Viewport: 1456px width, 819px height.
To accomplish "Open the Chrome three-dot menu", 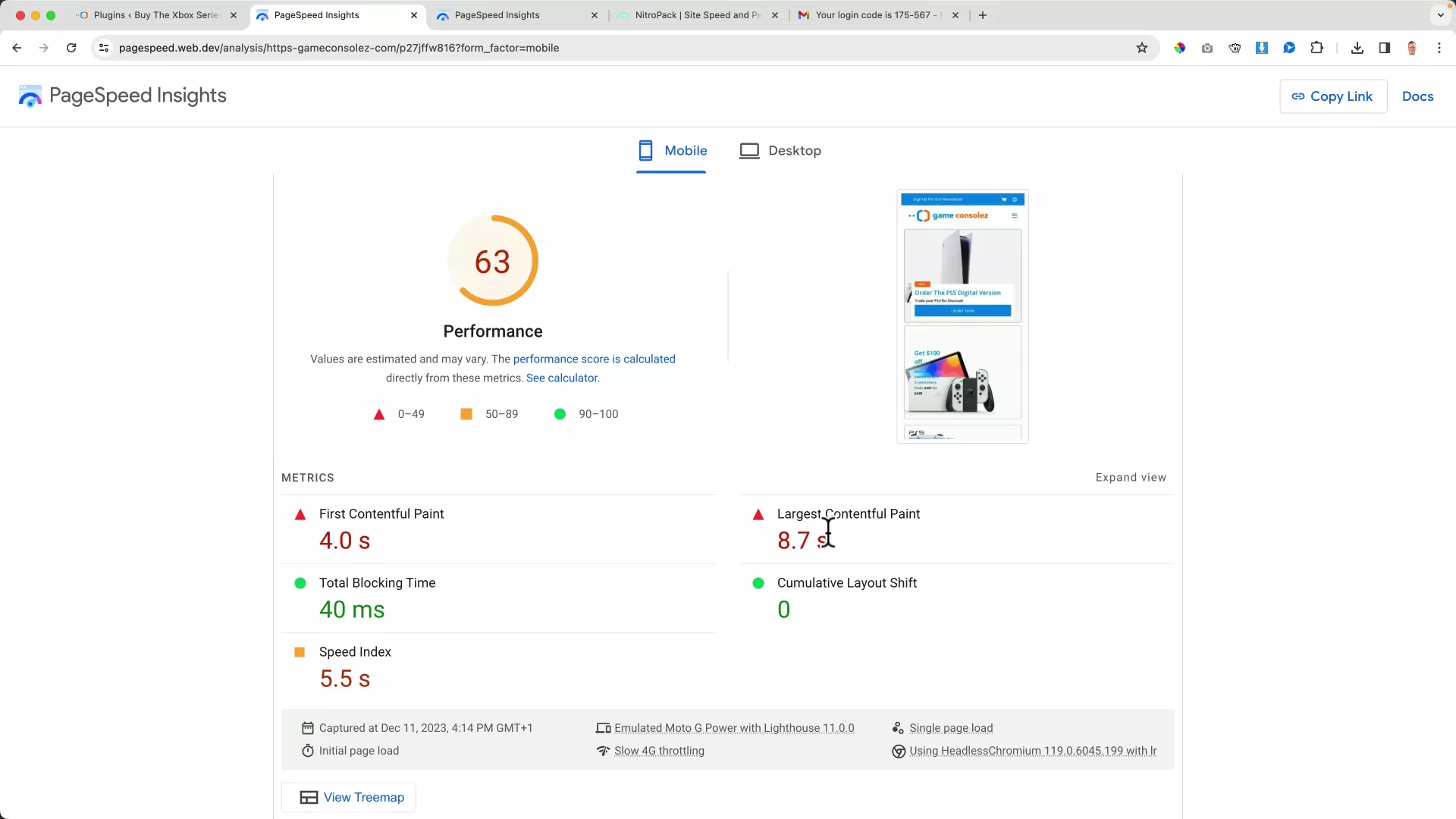I will point(1439,48).
